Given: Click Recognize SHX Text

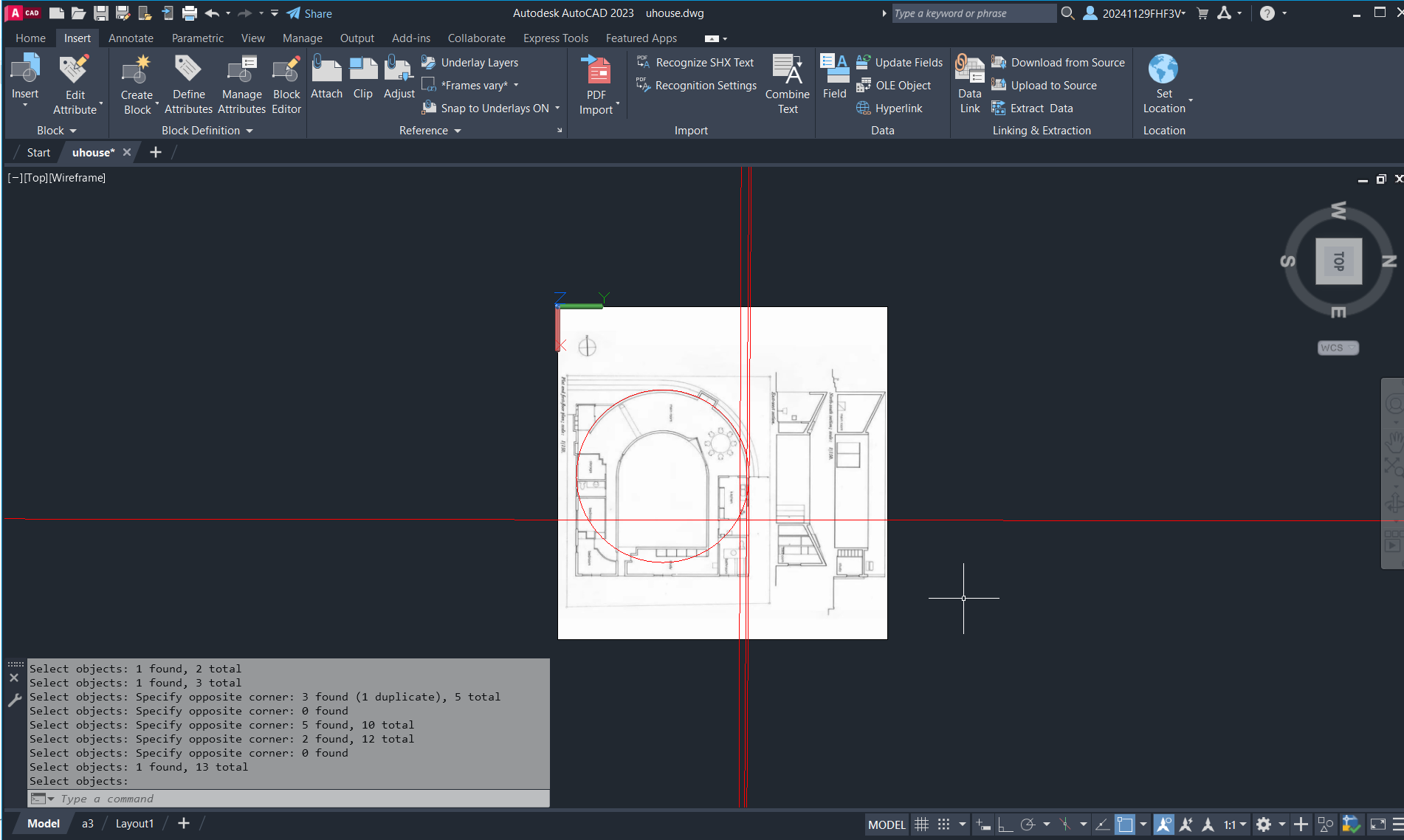Looking at the screenshot, I should [704, 63].
